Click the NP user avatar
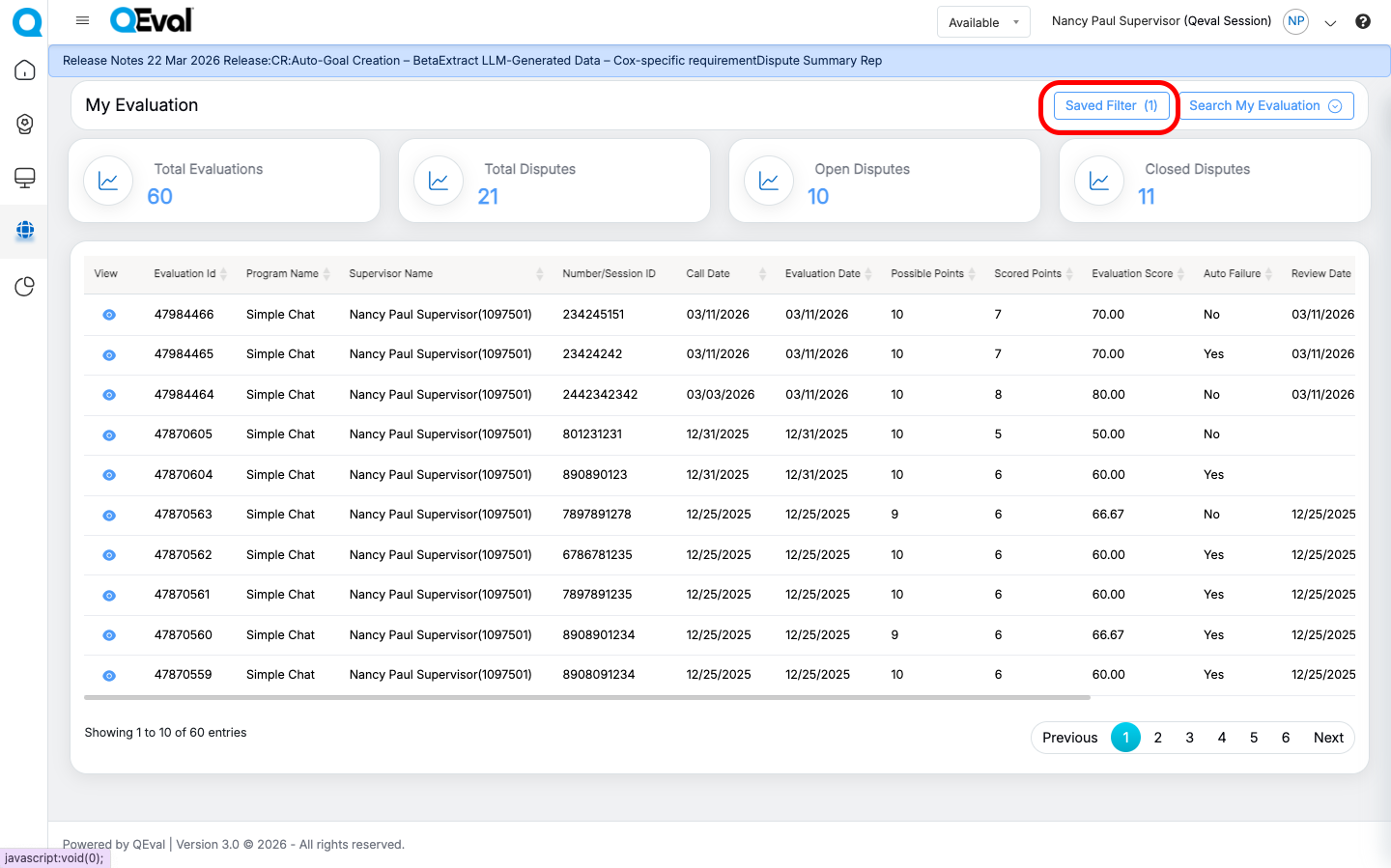 pos(1295,21)
